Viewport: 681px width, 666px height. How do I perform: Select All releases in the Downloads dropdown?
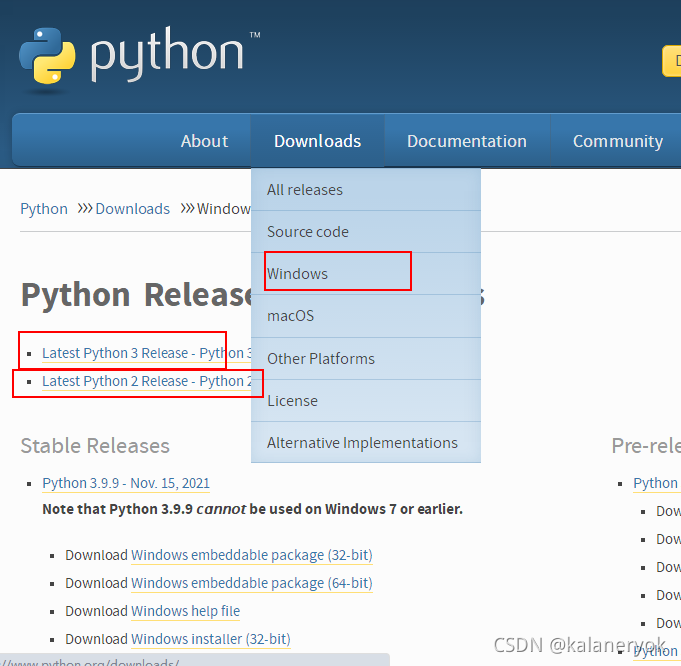pyautogui.click(x=366, y=190)
